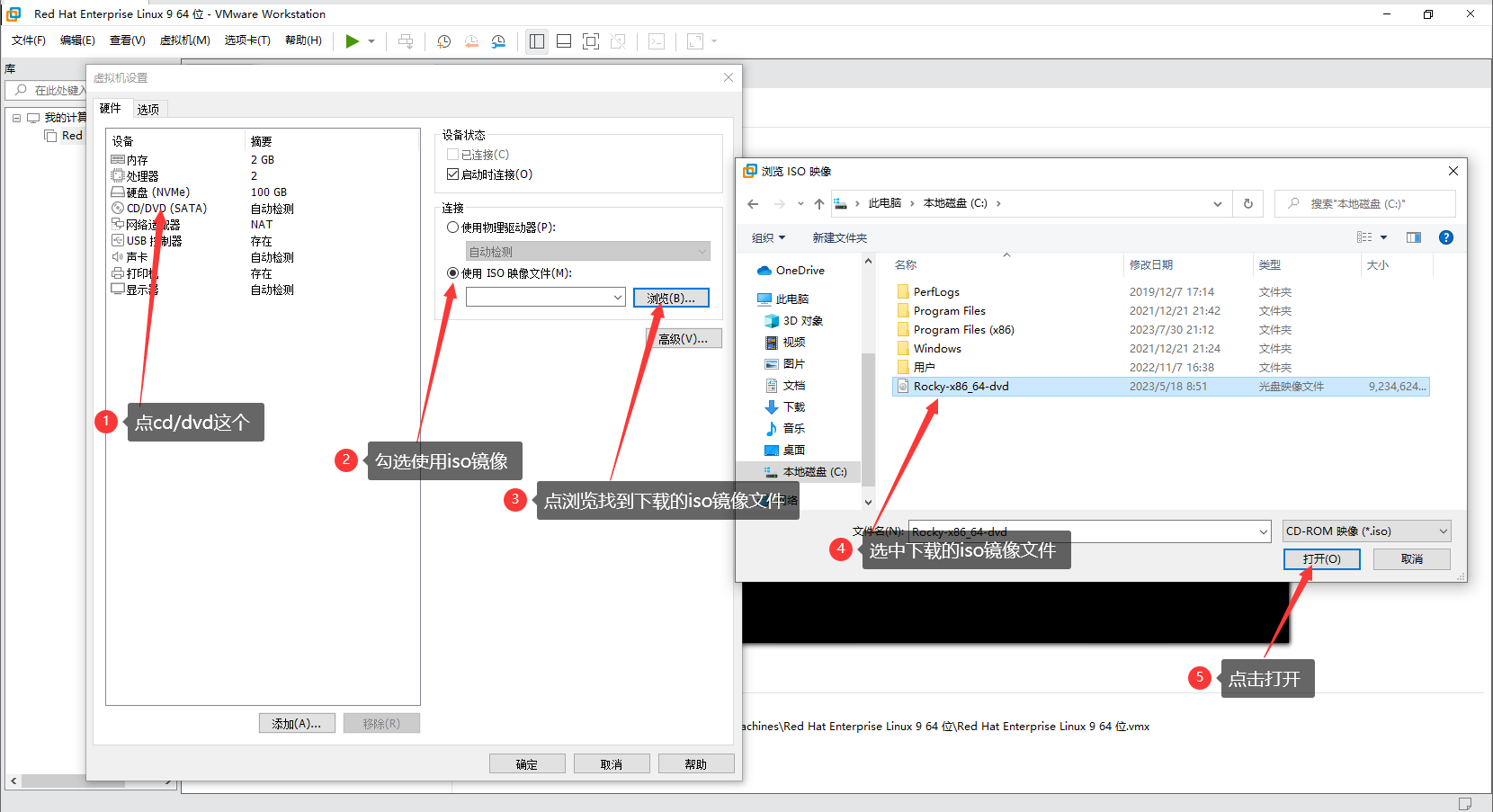The width and height of the screenshot is (1493, 812).
Task: Click the 搜索"本地磁盘 (C:)" search field
Action: click(1365, 204)
